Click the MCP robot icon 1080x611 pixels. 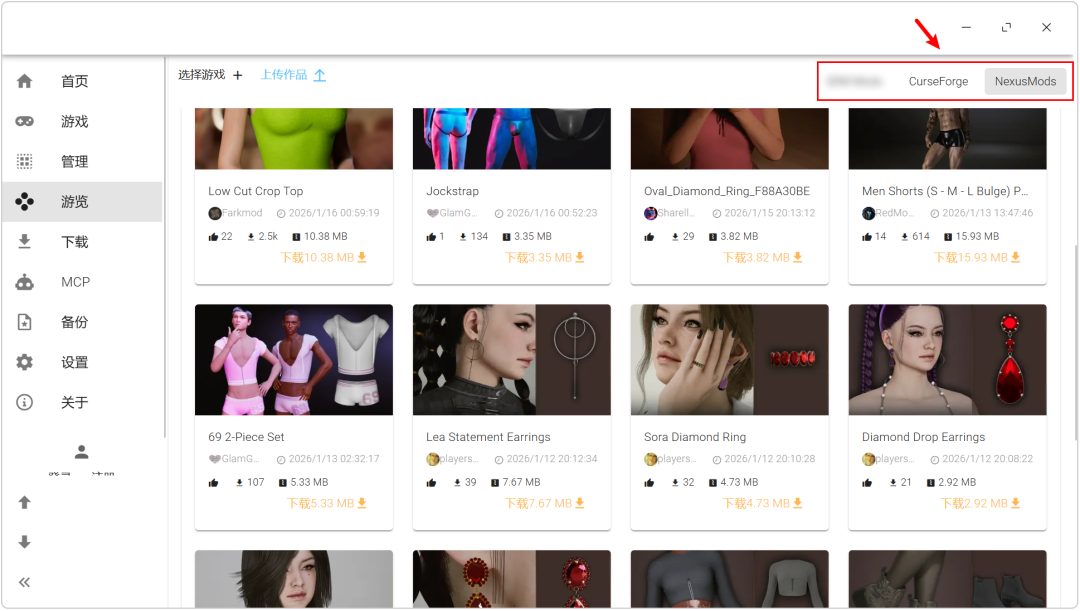25,282
